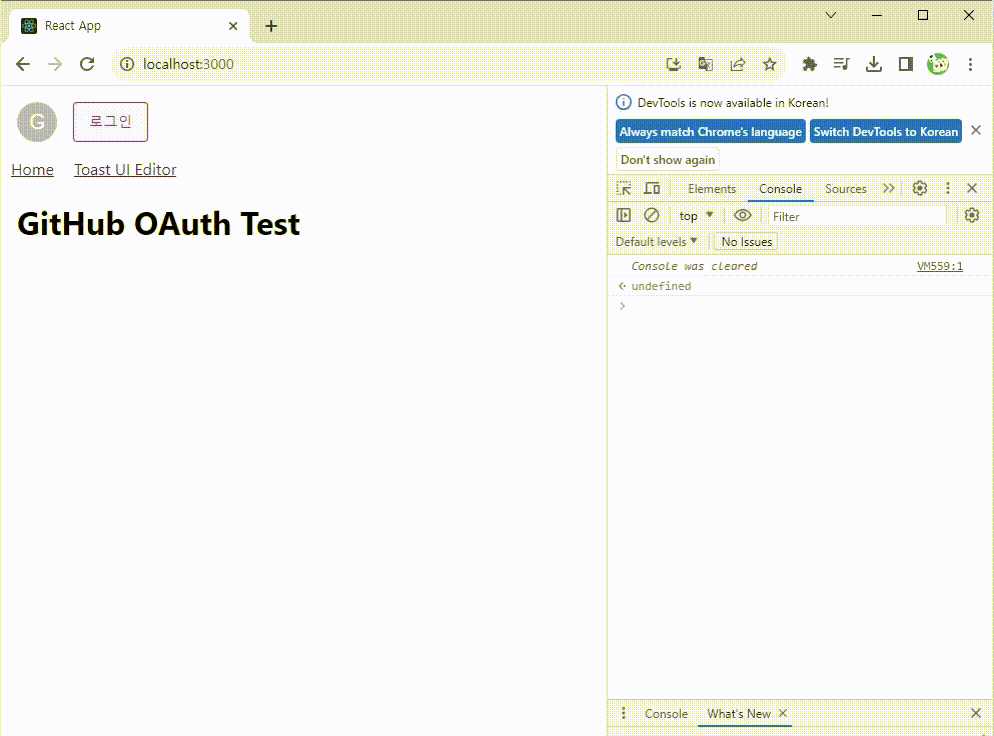Viewport: 994px width, 736px height.
Task: Close the DevTools panel
Action: [972, 188]
